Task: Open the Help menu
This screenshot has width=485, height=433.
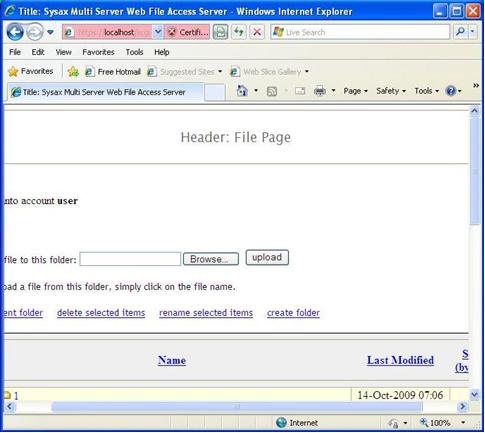Action: pos(162,52)
